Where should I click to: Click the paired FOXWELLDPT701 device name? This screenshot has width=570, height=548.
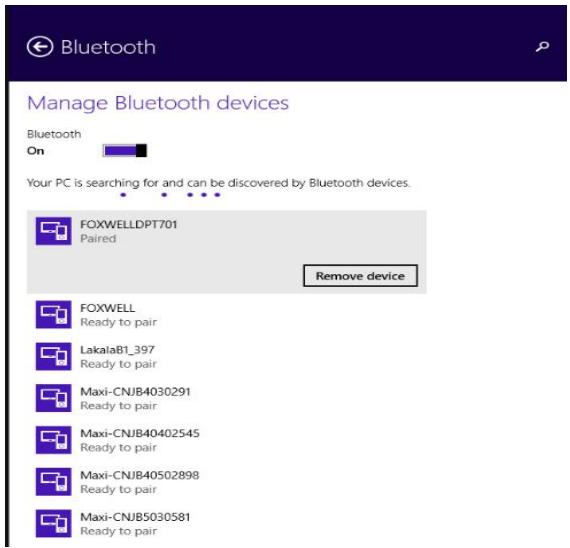tap(129, 224)
